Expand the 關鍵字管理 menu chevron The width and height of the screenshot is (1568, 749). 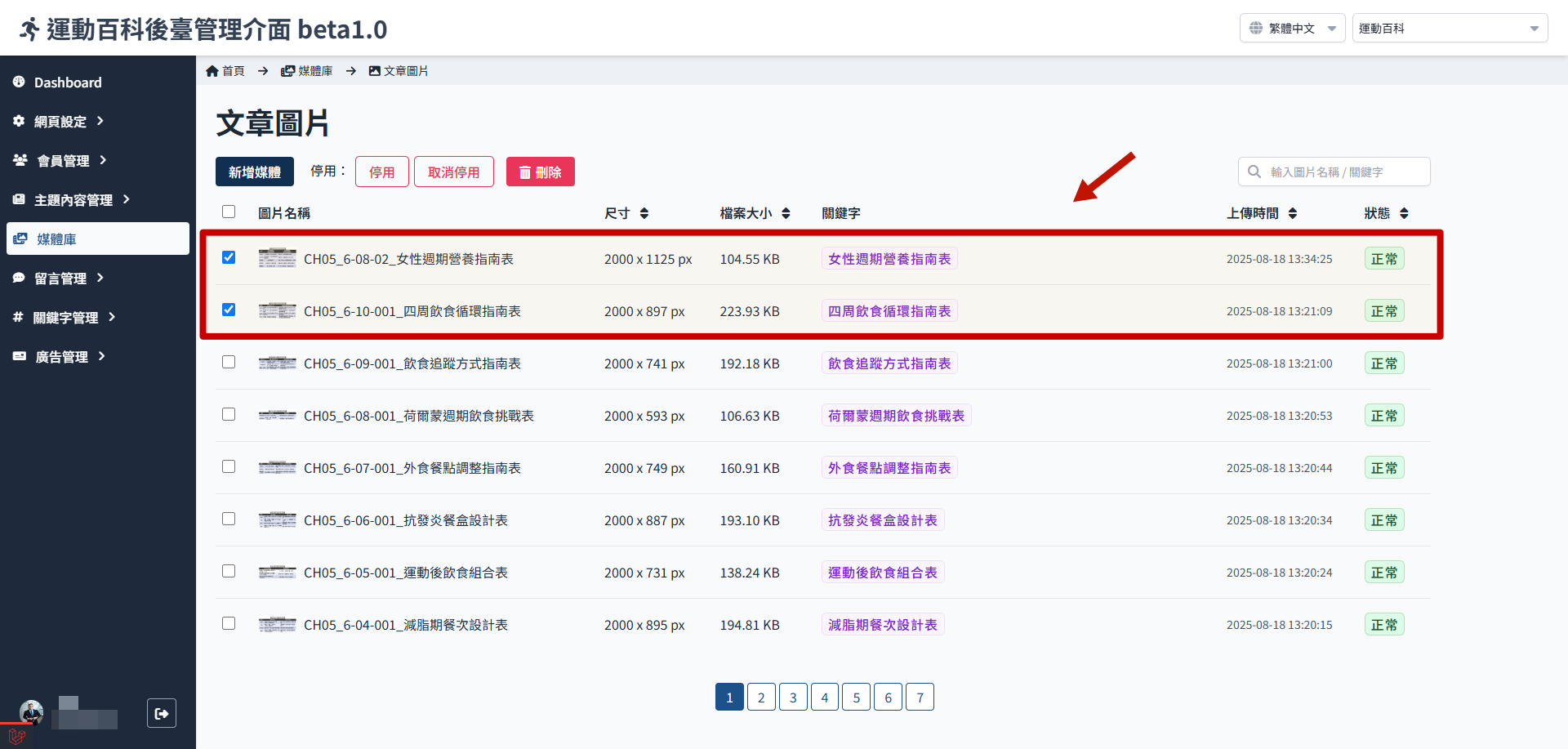(x=112, y=317)
